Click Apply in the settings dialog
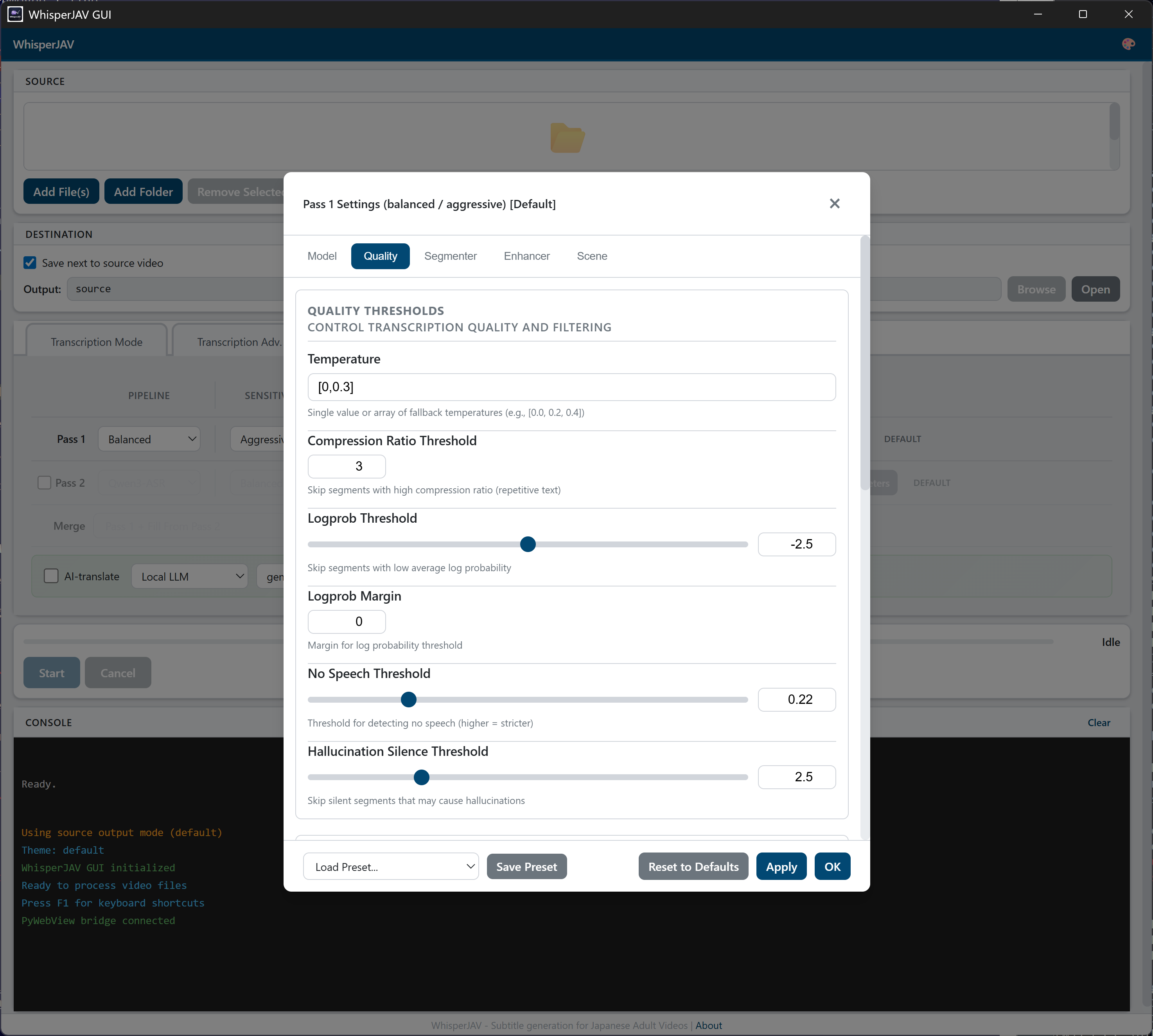 [x=781, y=866]
